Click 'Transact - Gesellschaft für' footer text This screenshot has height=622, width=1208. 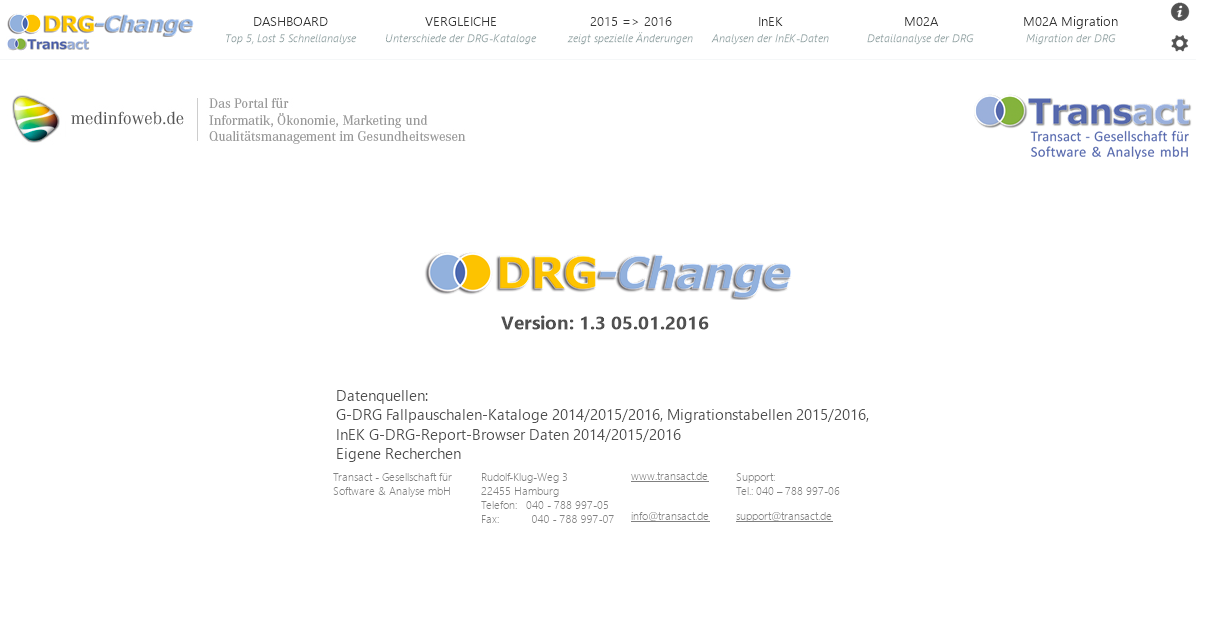coord(392,477)
